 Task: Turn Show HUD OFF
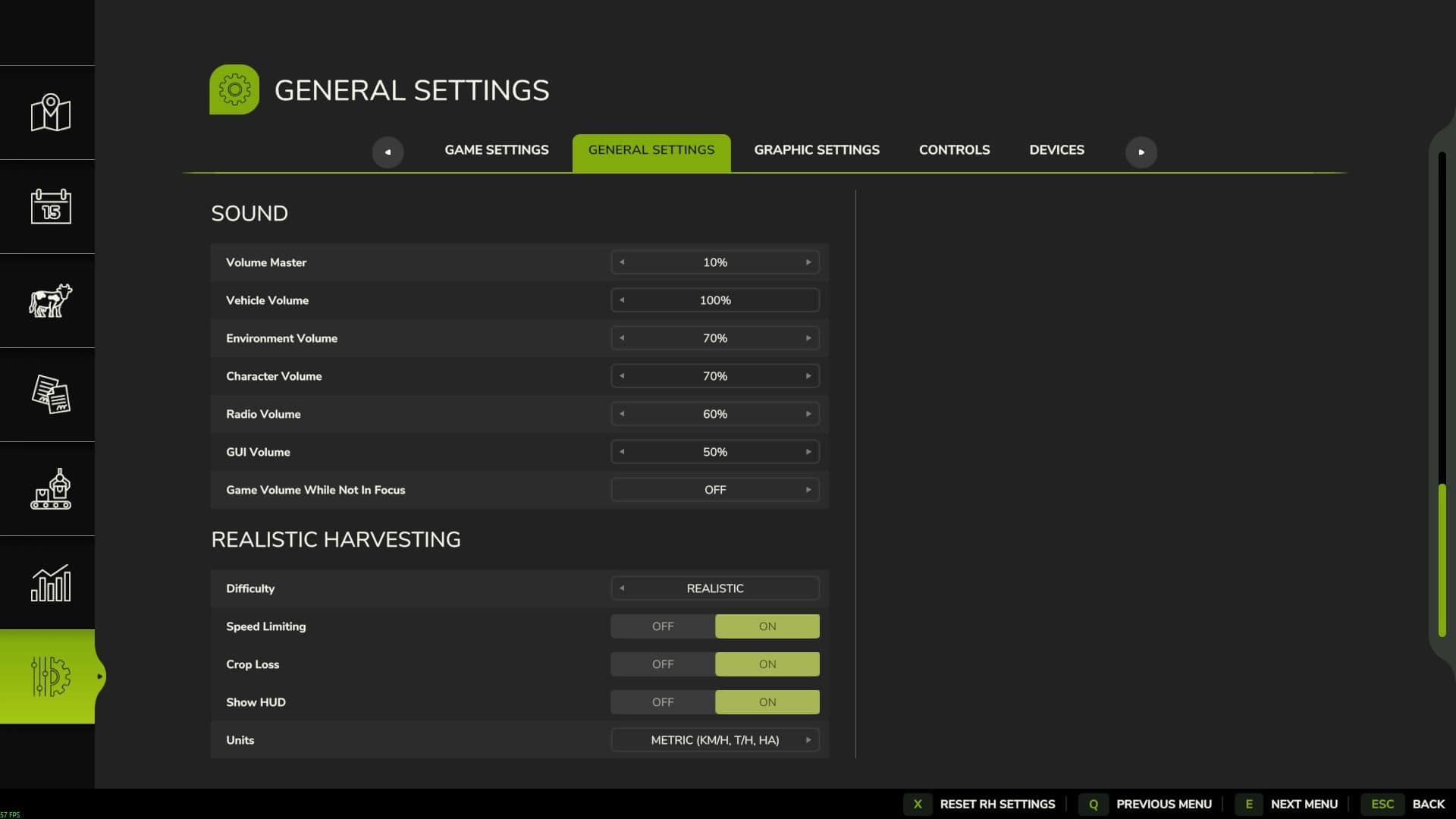coord(663,702)
